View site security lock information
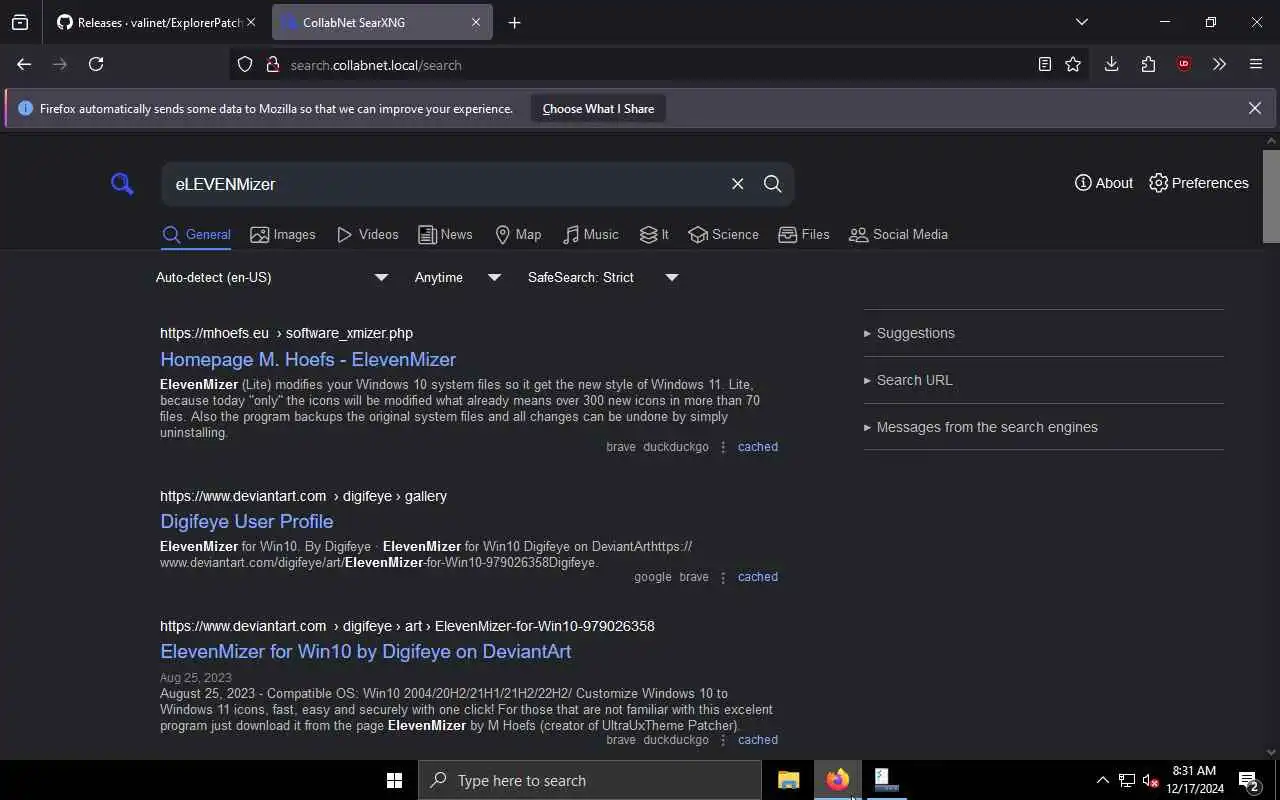 coord(272,65)
